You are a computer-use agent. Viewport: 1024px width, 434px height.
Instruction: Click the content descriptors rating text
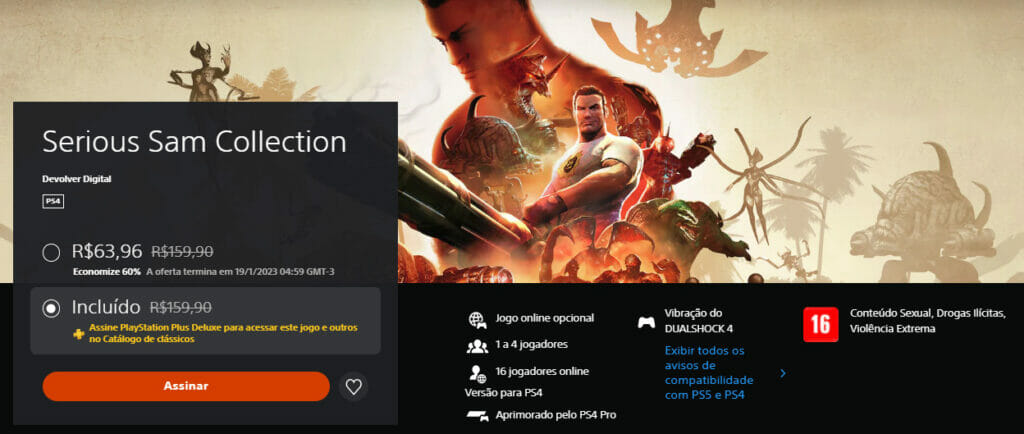click(927, 320)
